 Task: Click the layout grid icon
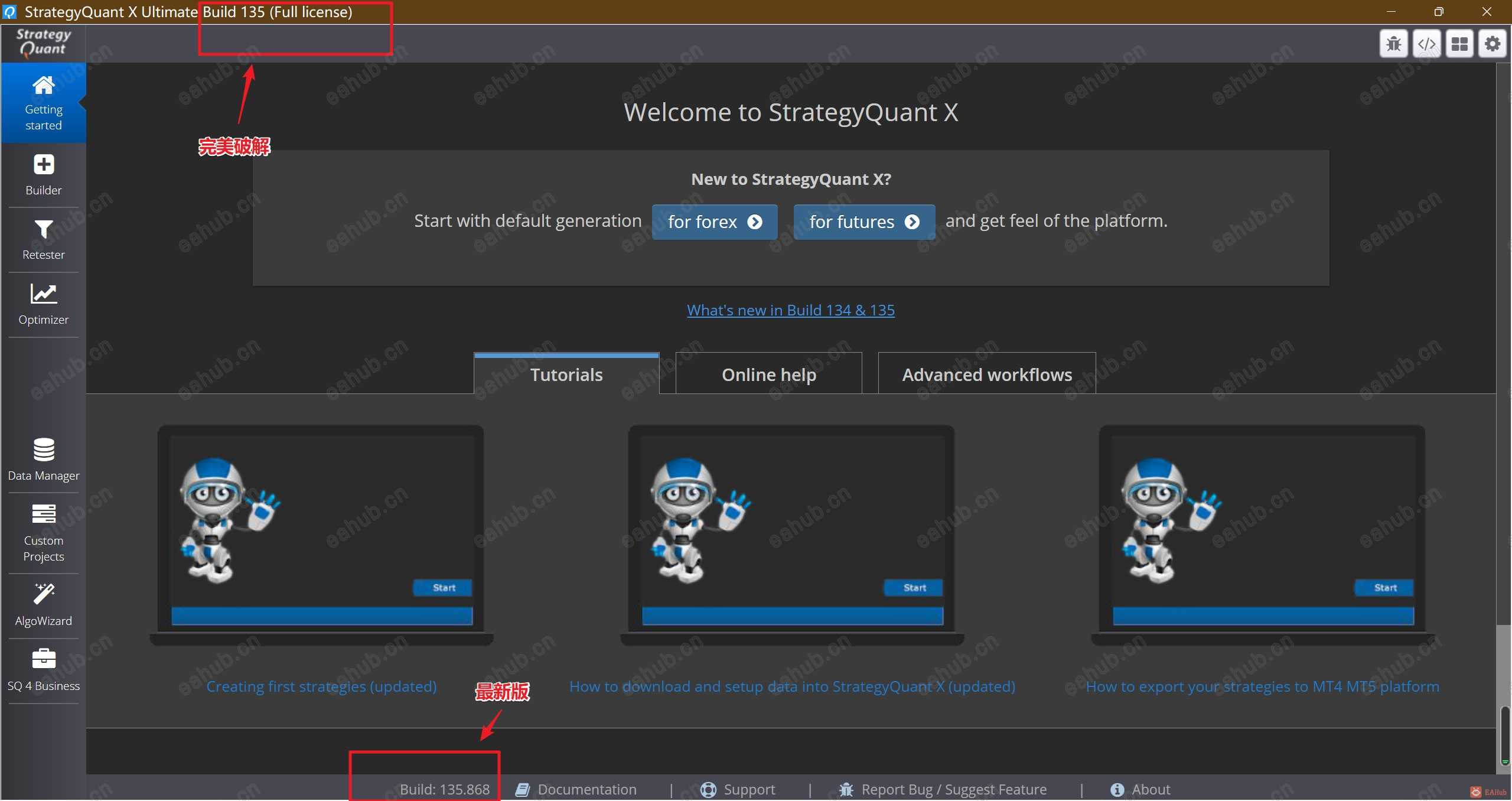1459,44
